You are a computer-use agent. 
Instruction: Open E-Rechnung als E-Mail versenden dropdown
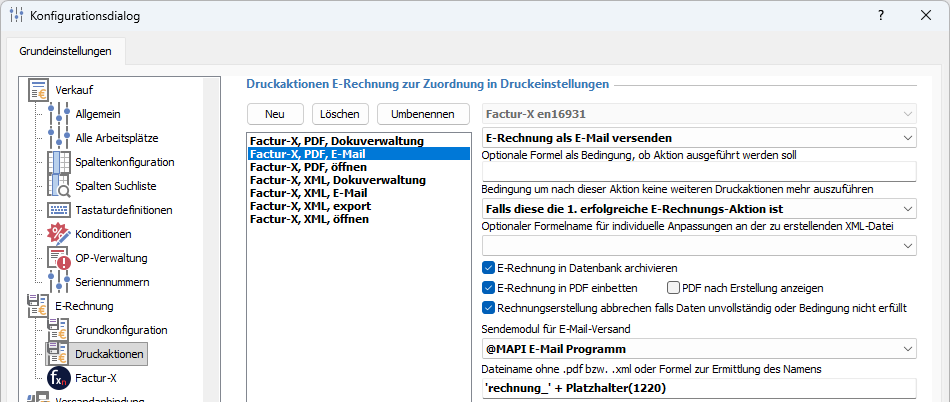(699, 138)
